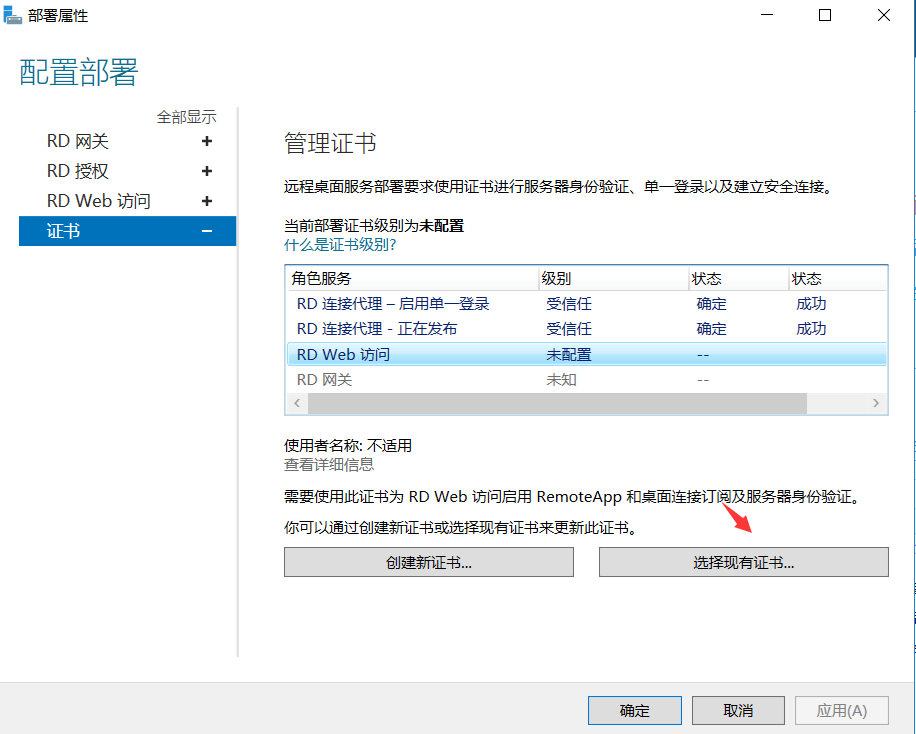
Task: Click the table's right scroll arrow
Action: tap(876, 403)
